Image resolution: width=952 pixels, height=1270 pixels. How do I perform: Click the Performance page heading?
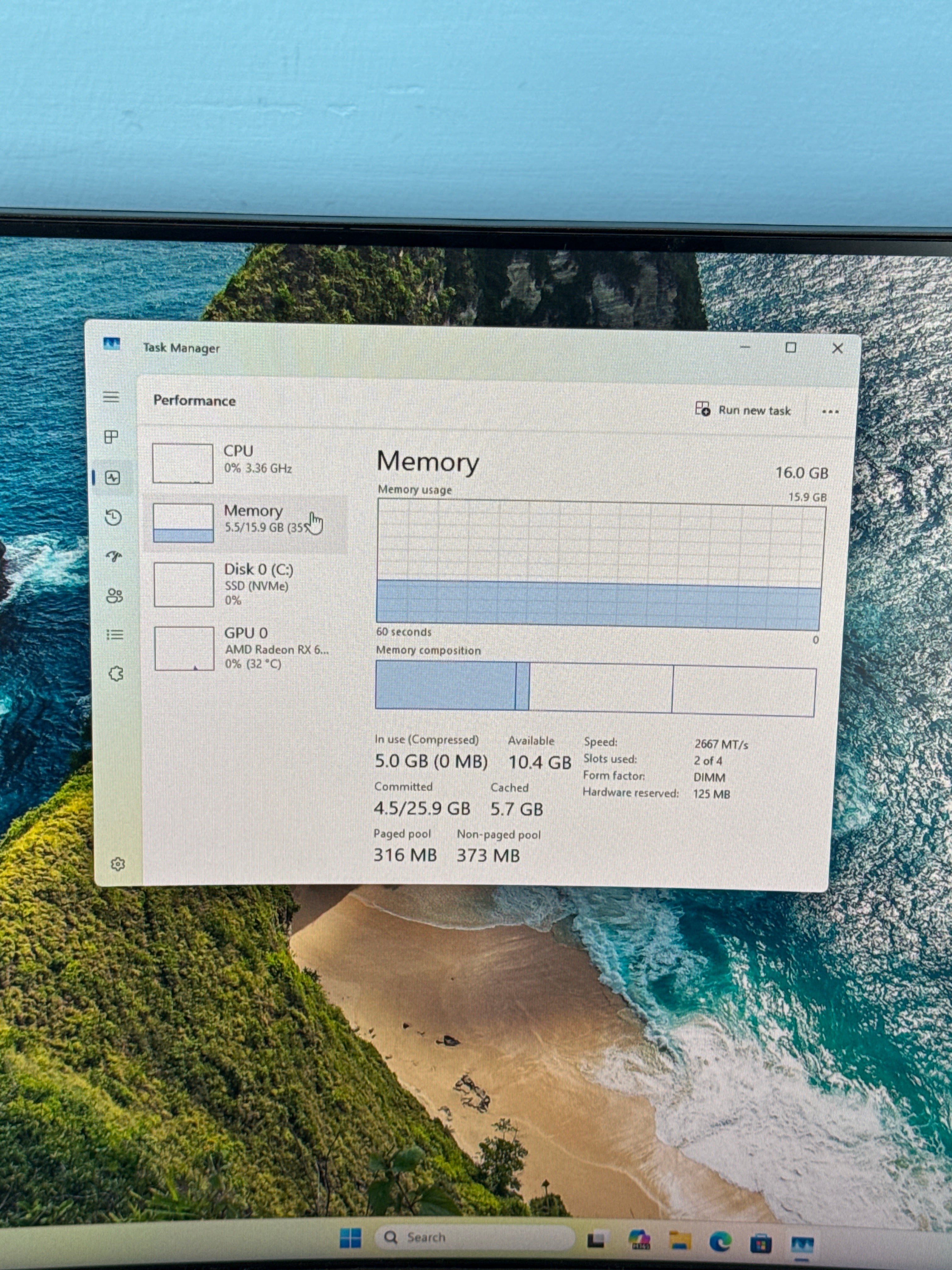(x=195, y=401)
